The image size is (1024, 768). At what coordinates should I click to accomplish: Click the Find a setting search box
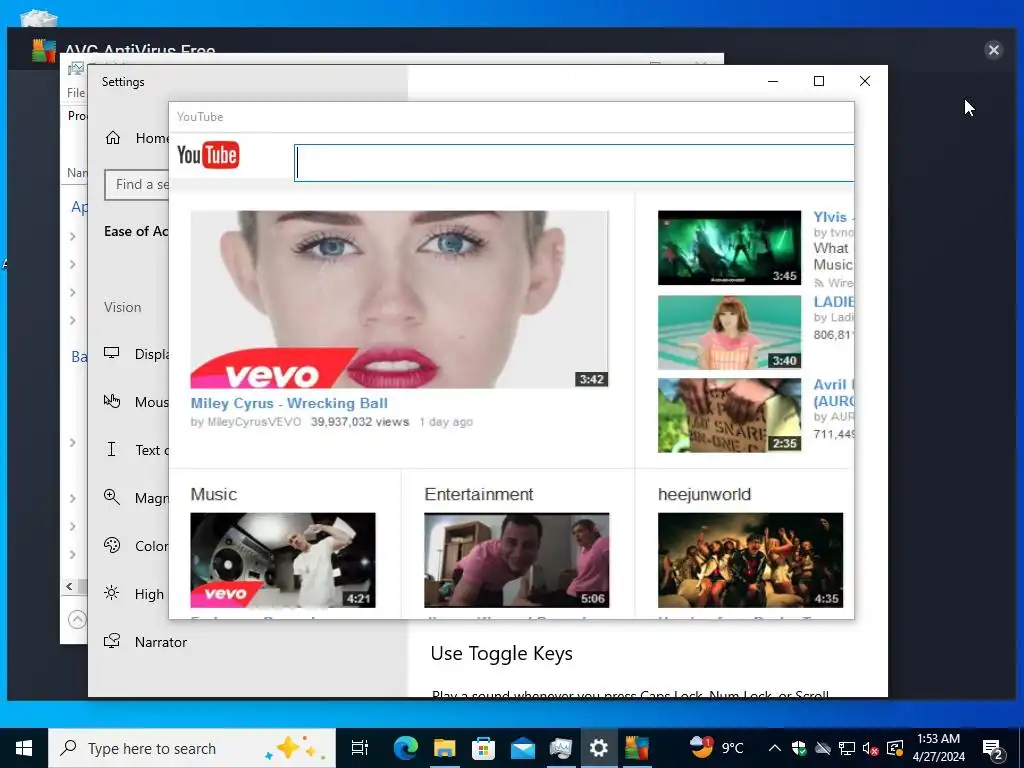tap(136, 185)
